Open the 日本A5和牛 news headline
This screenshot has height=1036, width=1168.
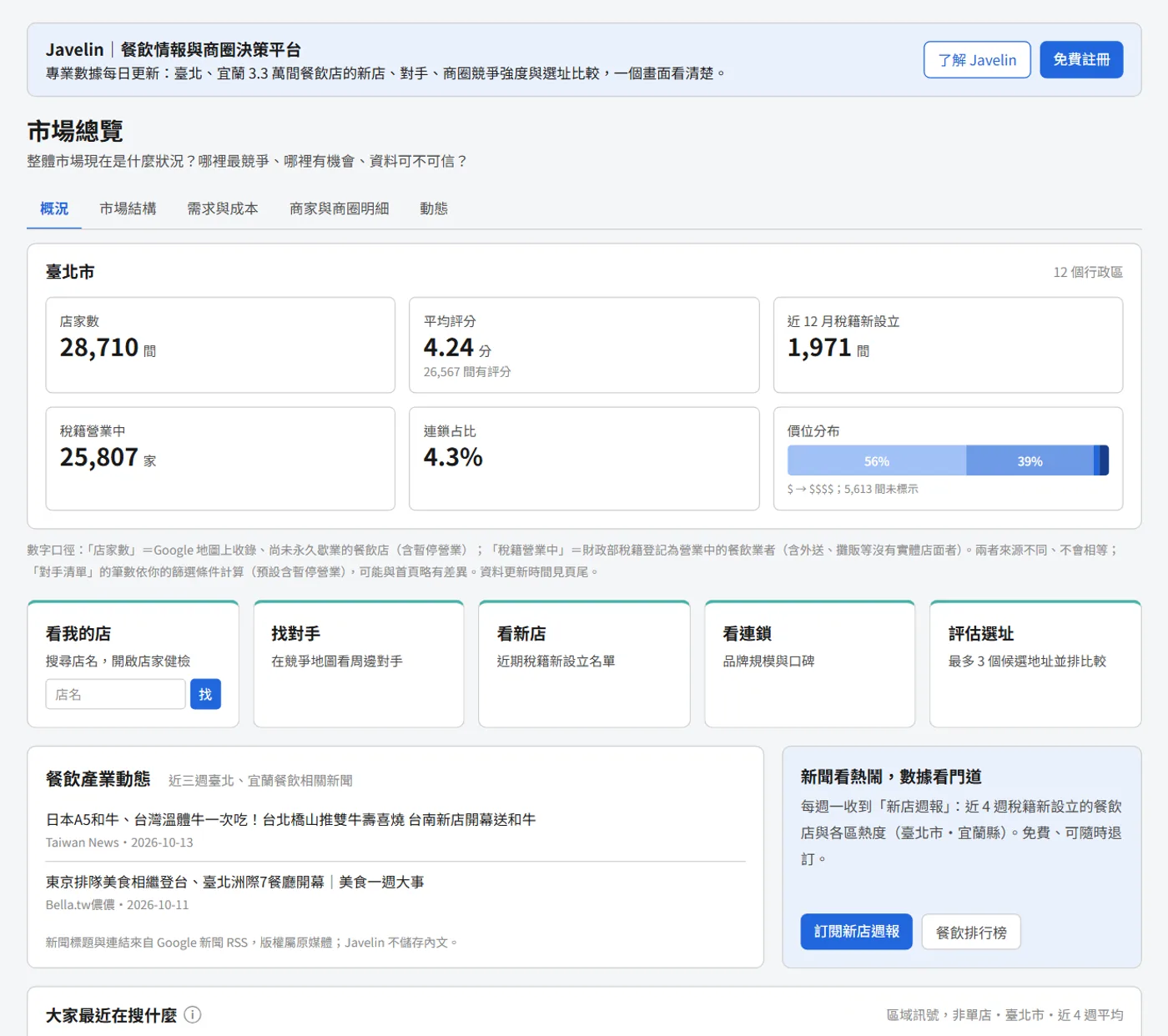coord(290,820)
